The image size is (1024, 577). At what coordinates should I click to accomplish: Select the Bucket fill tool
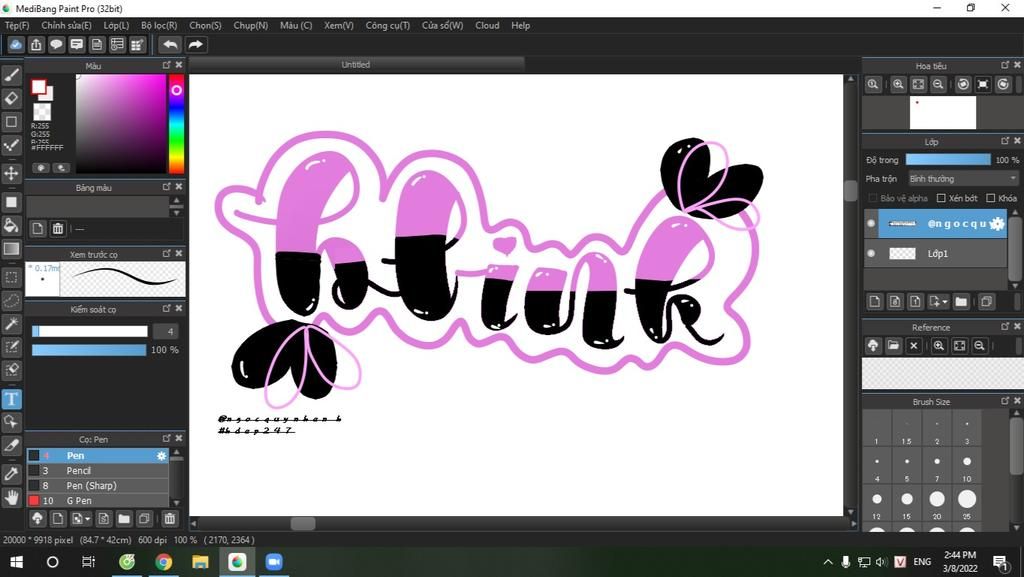(x=11, y=226)
